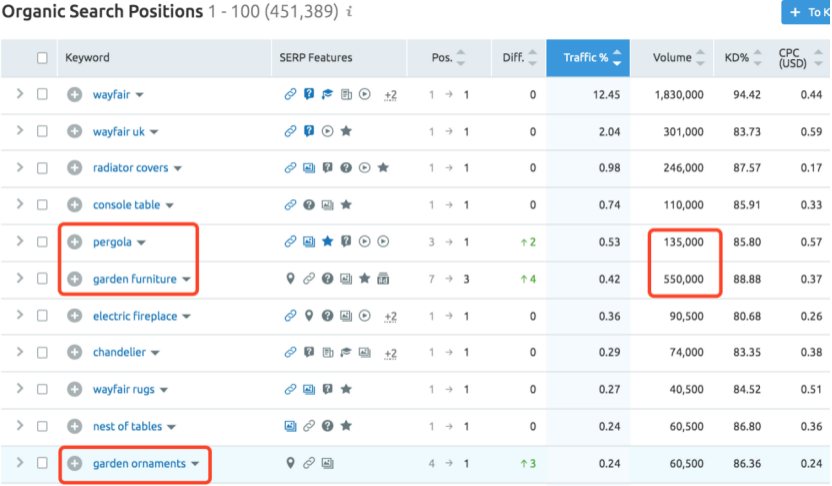Screen dimensions: 832x486
Task: Sort by the Traffic % column header
Action: click(588, 57)
